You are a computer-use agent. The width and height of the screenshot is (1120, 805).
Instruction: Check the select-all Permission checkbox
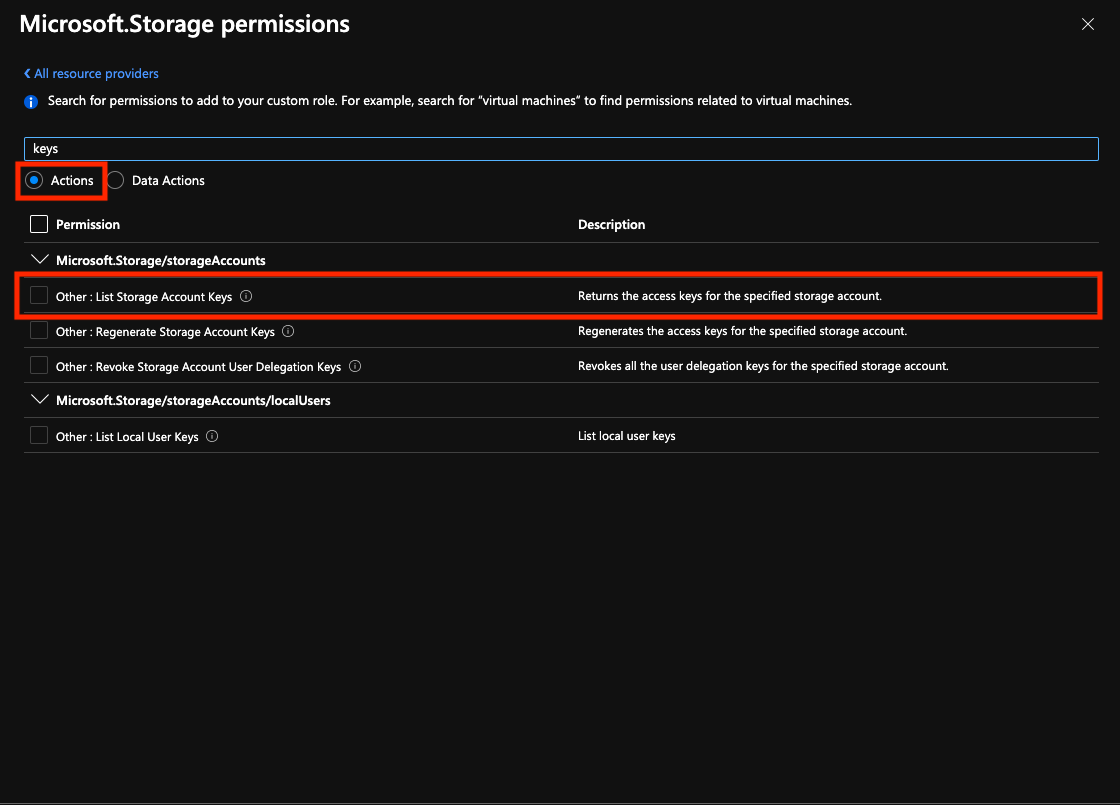(x=39, y=224)
